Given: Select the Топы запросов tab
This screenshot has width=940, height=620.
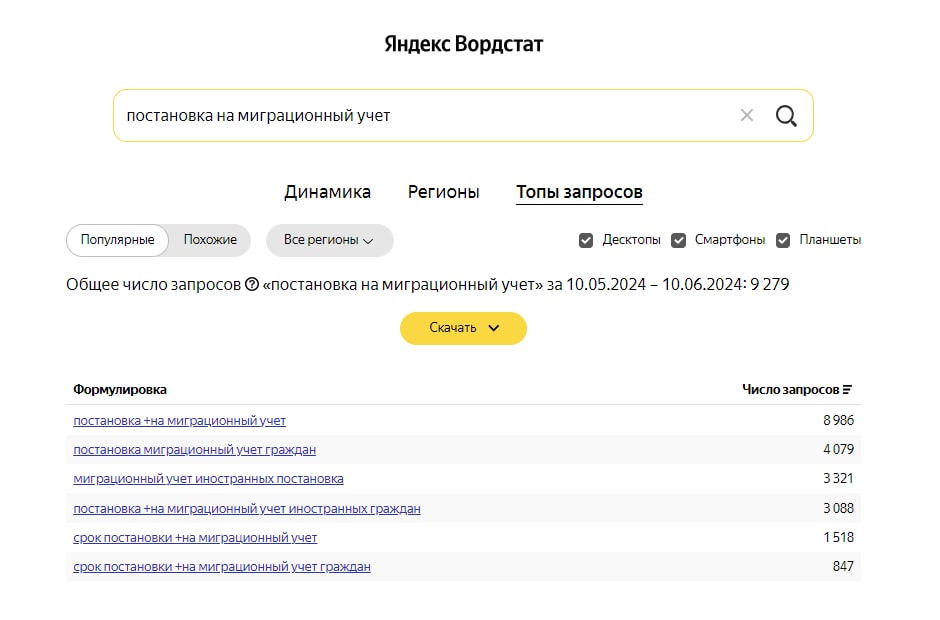Looking at the screenshot, I should (579, 192).
